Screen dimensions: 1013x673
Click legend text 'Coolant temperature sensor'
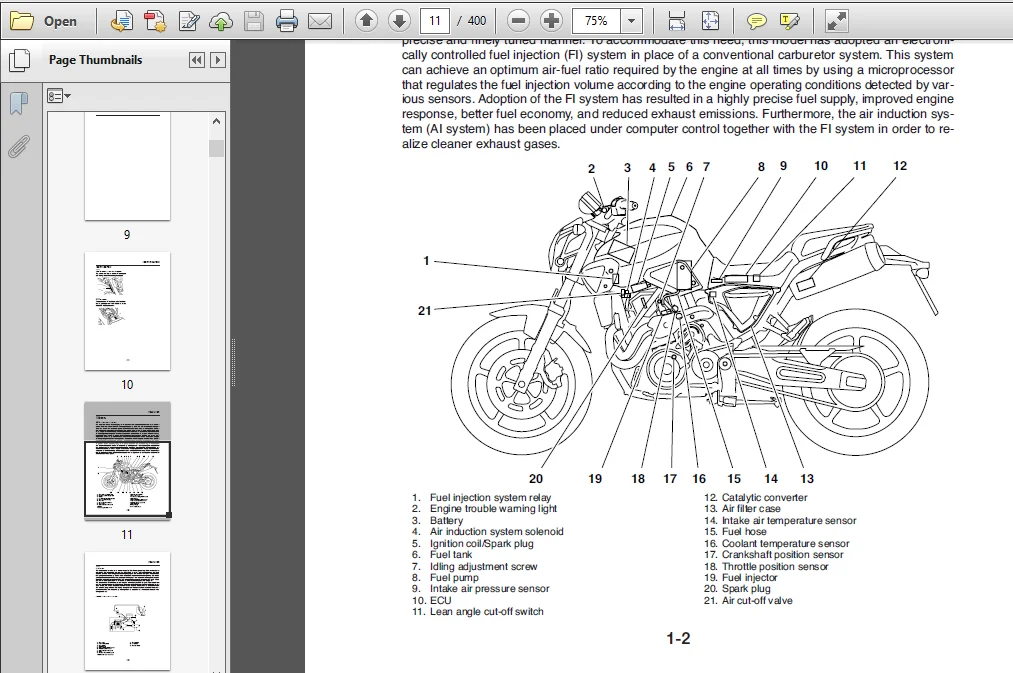click(x=786, y=544)
